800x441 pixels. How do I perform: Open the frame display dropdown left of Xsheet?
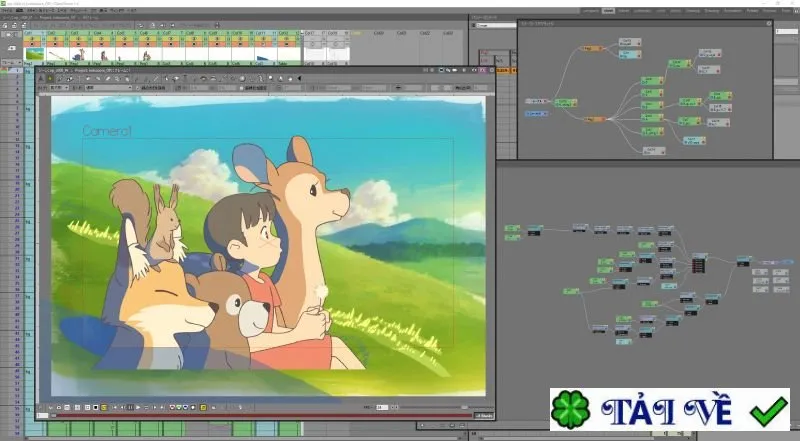pos(12,62)
